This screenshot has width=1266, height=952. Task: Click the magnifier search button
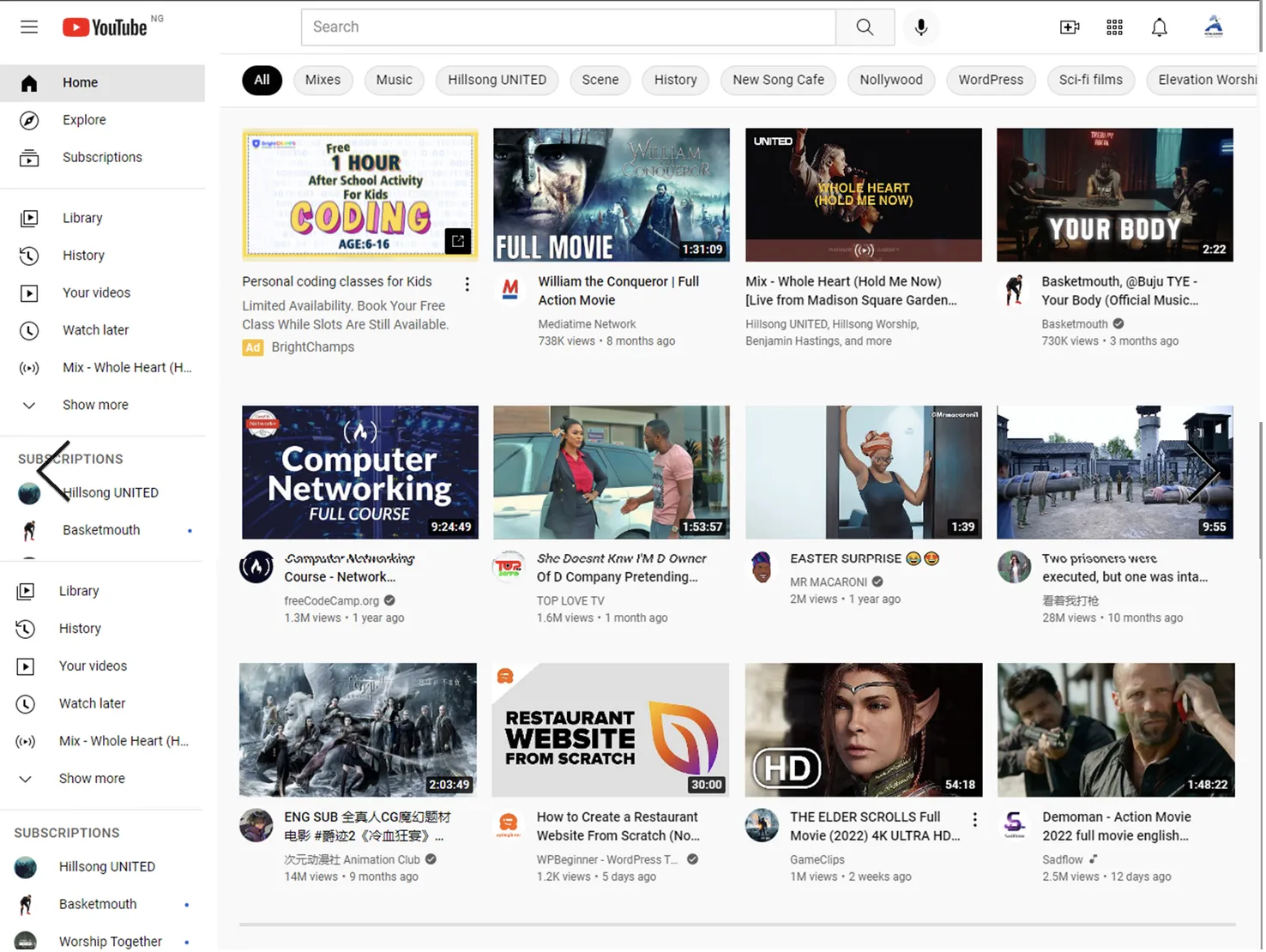pyautogui.click(x=866, y=27)
